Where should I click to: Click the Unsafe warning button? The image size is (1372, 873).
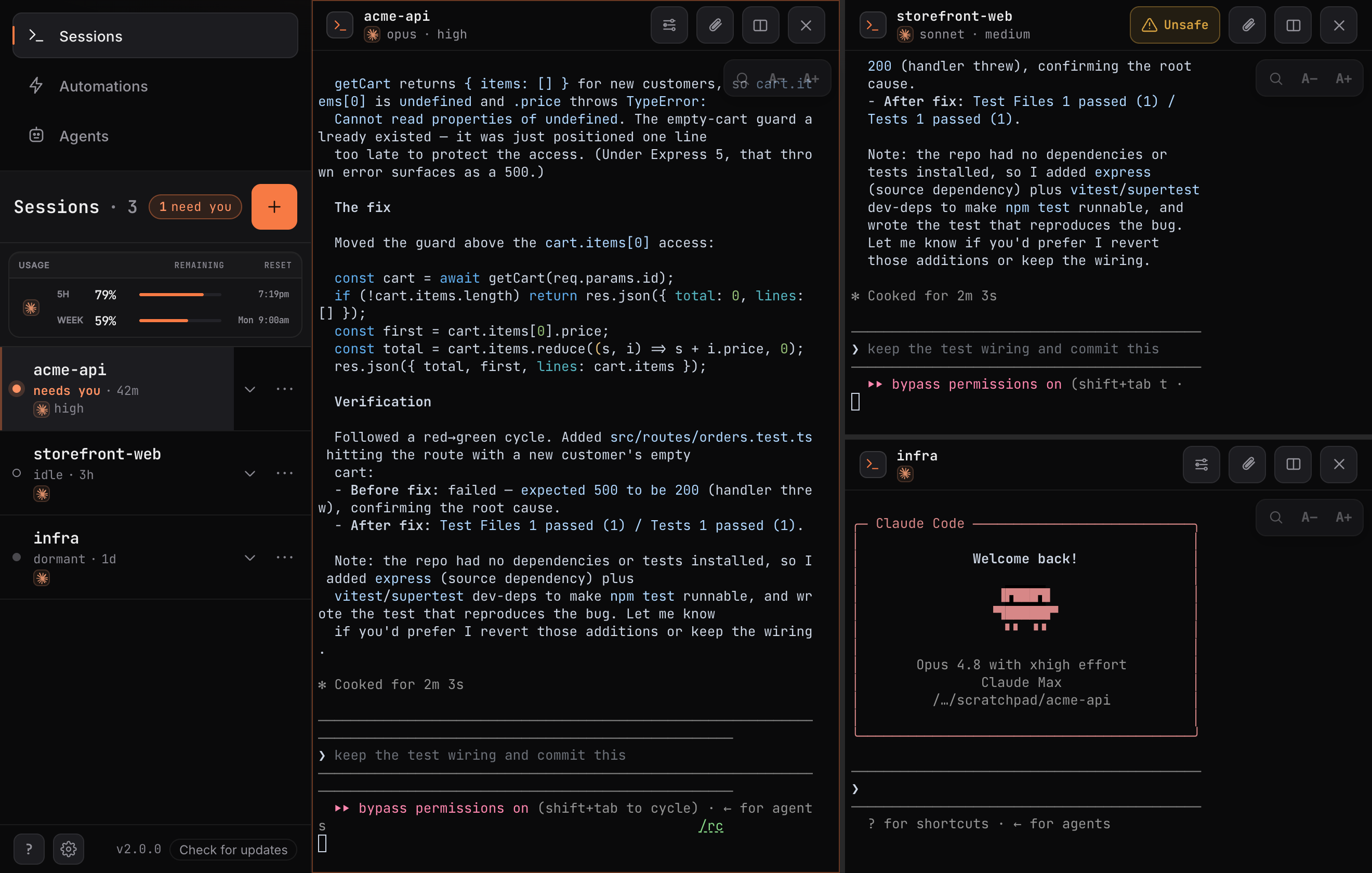click(x=1175, y=25)
